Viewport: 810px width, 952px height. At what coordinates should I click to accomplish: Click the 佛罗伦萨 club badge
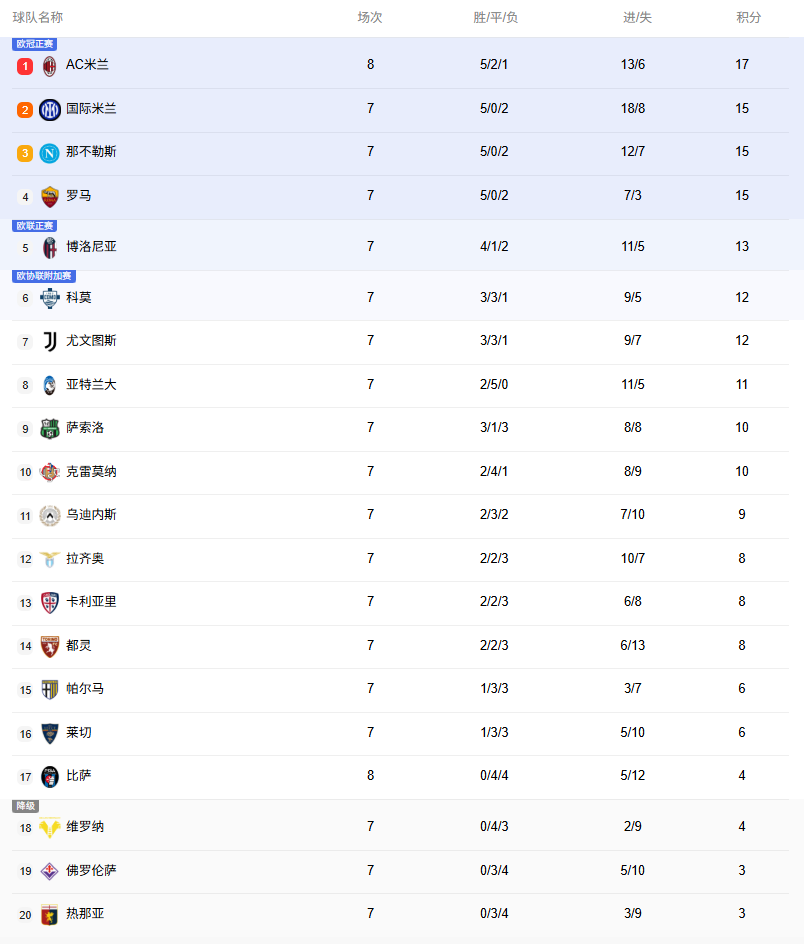point(50,871)
